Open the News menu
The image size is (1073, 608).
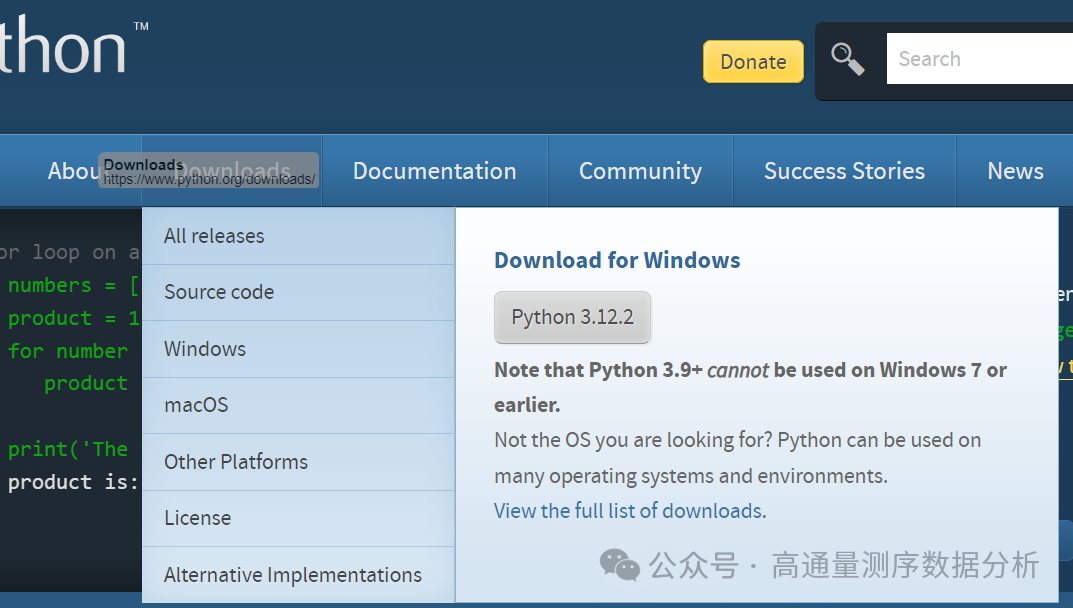tap(1016, 170)
